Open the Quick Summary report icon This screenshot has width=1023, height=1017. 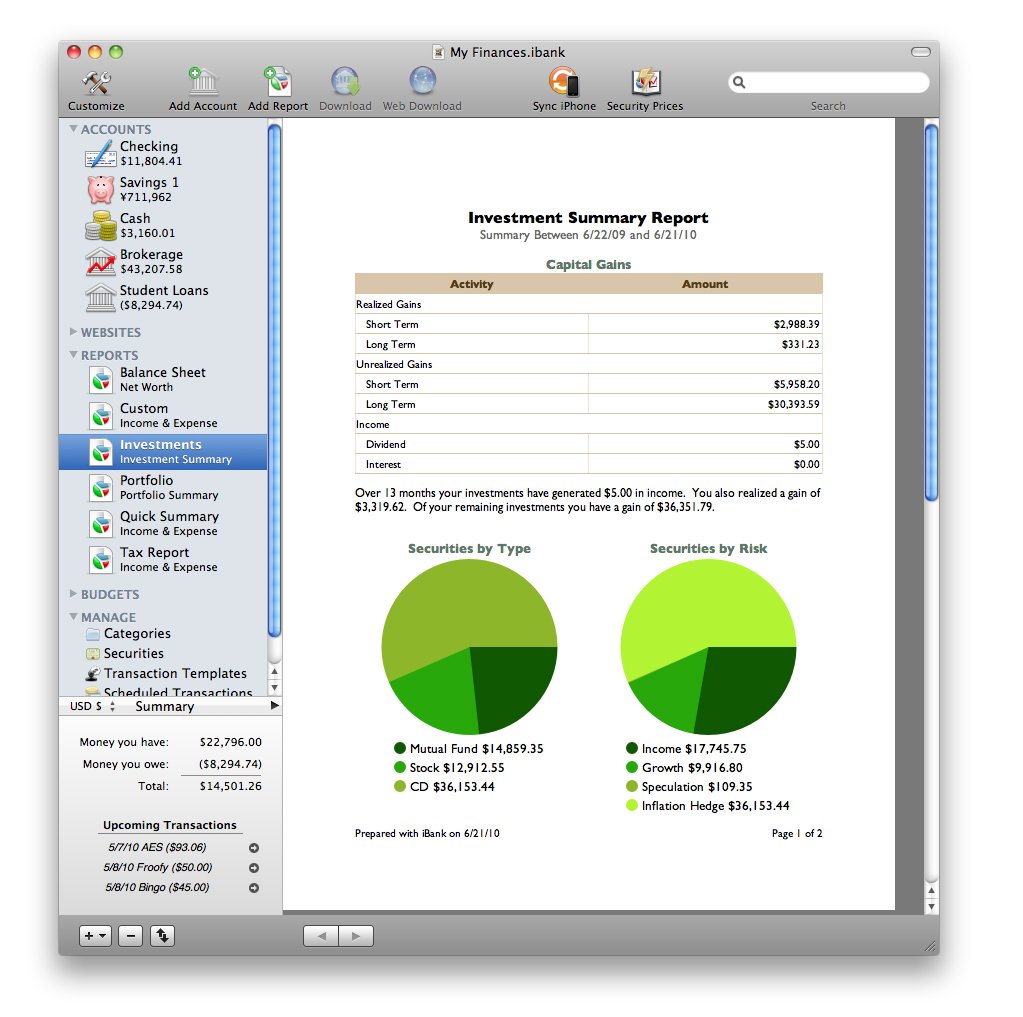(x=101, y=523)
